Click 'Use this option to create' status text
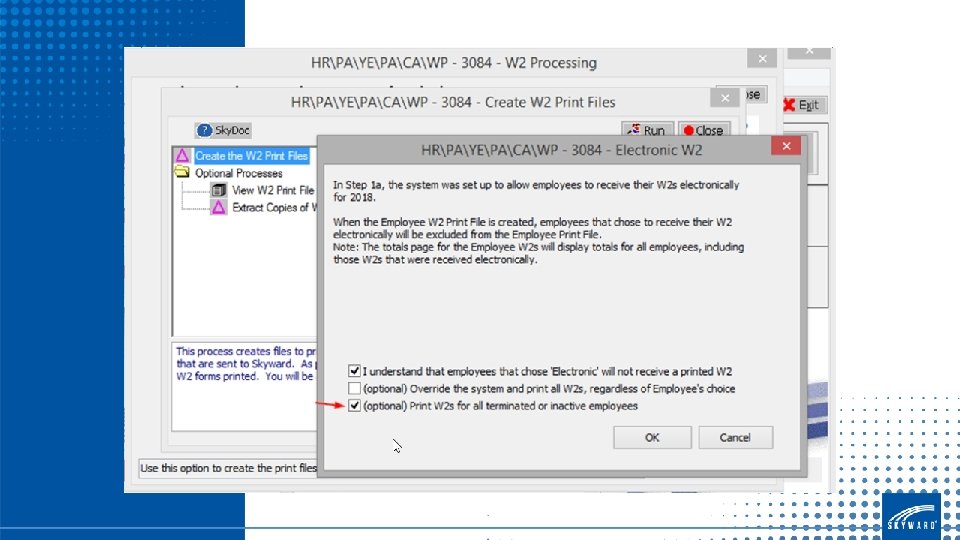The width and height of the screenshot is (960, 540). pos(228,468)
